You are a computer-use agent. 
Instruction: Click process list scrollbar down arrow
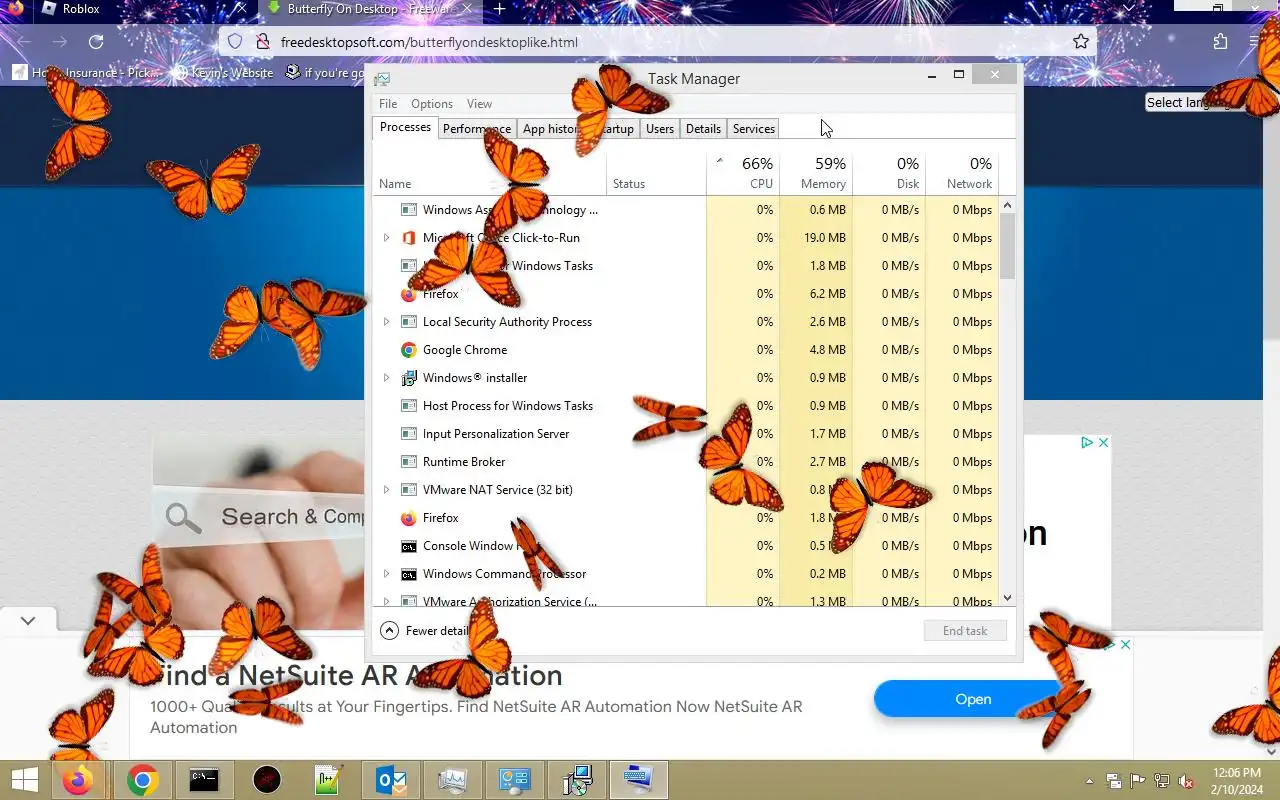1007,597
